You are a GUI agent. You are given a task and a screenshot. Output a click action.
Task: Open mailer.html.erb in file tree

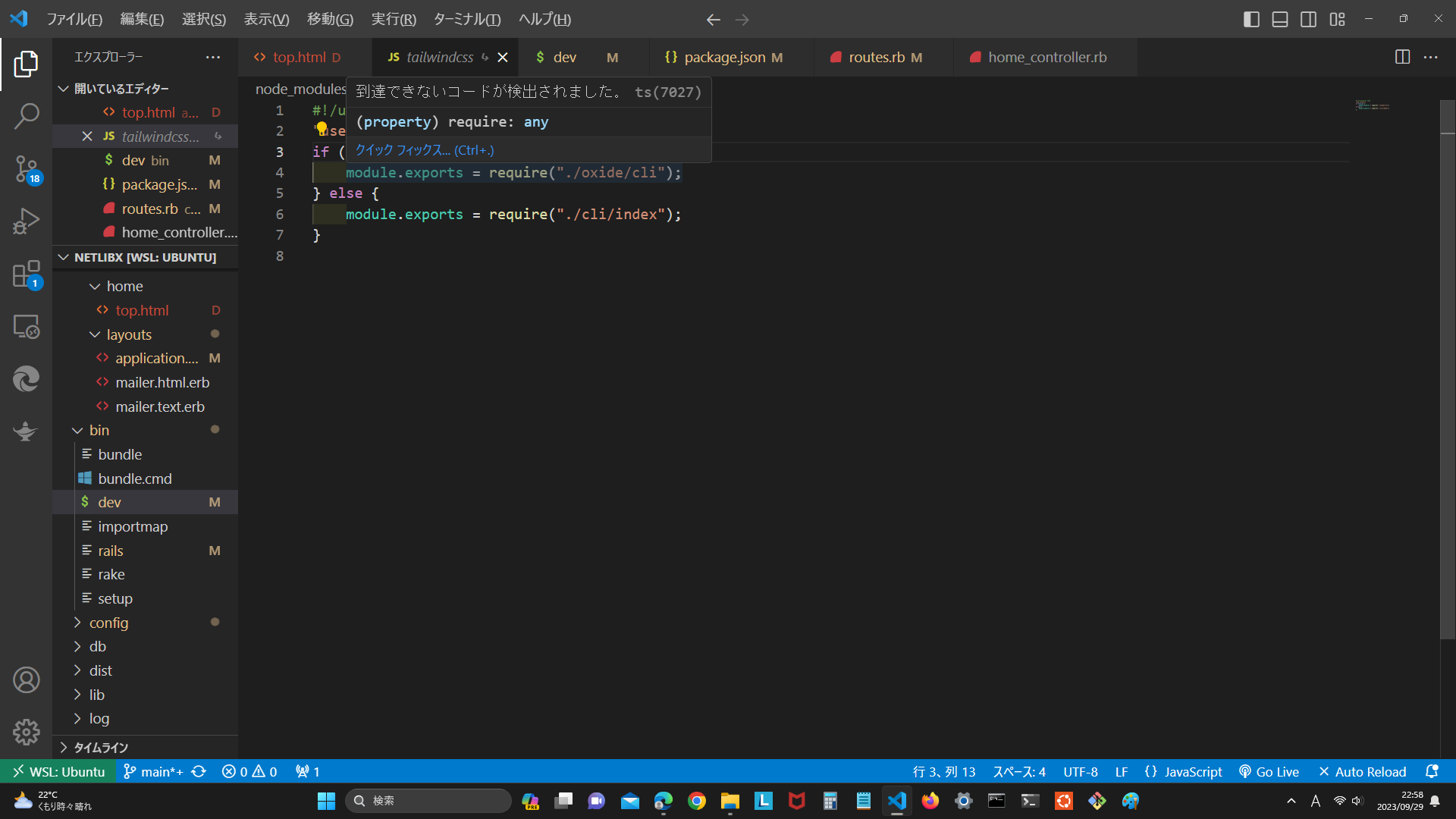[x=162, y=382]
